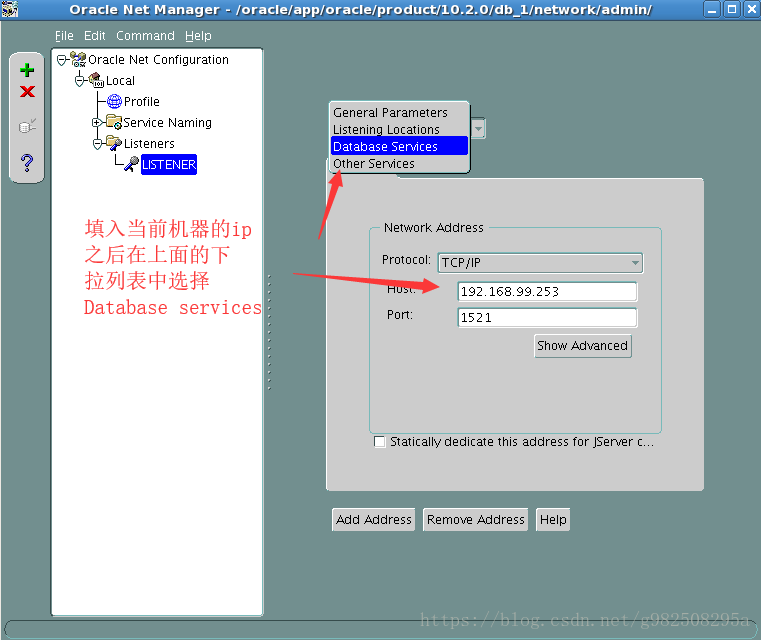Select the Service Naming label

click(167, 122)
